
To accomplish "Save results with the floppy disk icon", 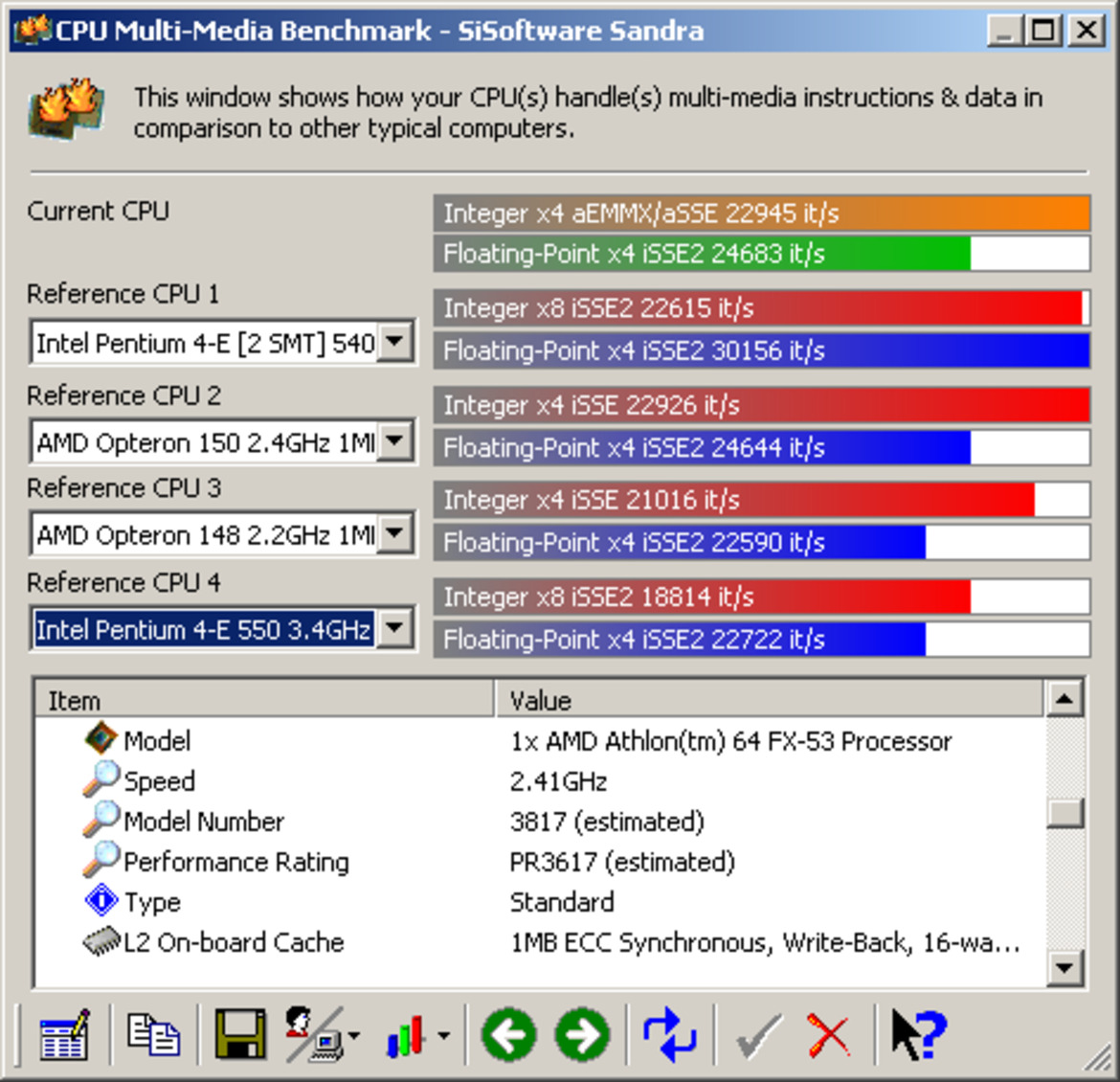I will [x=240, y=1034].
